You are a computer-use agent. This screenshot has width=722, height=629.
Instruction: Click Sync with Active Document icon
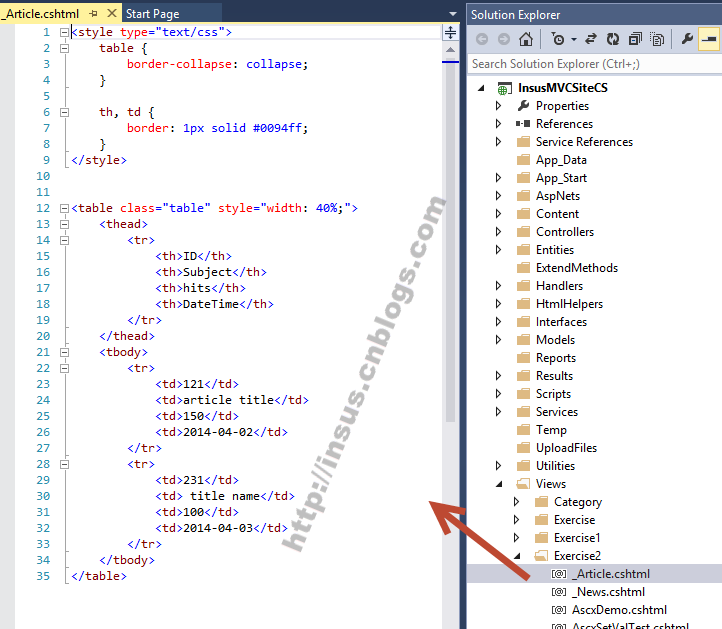click(591, 39)
